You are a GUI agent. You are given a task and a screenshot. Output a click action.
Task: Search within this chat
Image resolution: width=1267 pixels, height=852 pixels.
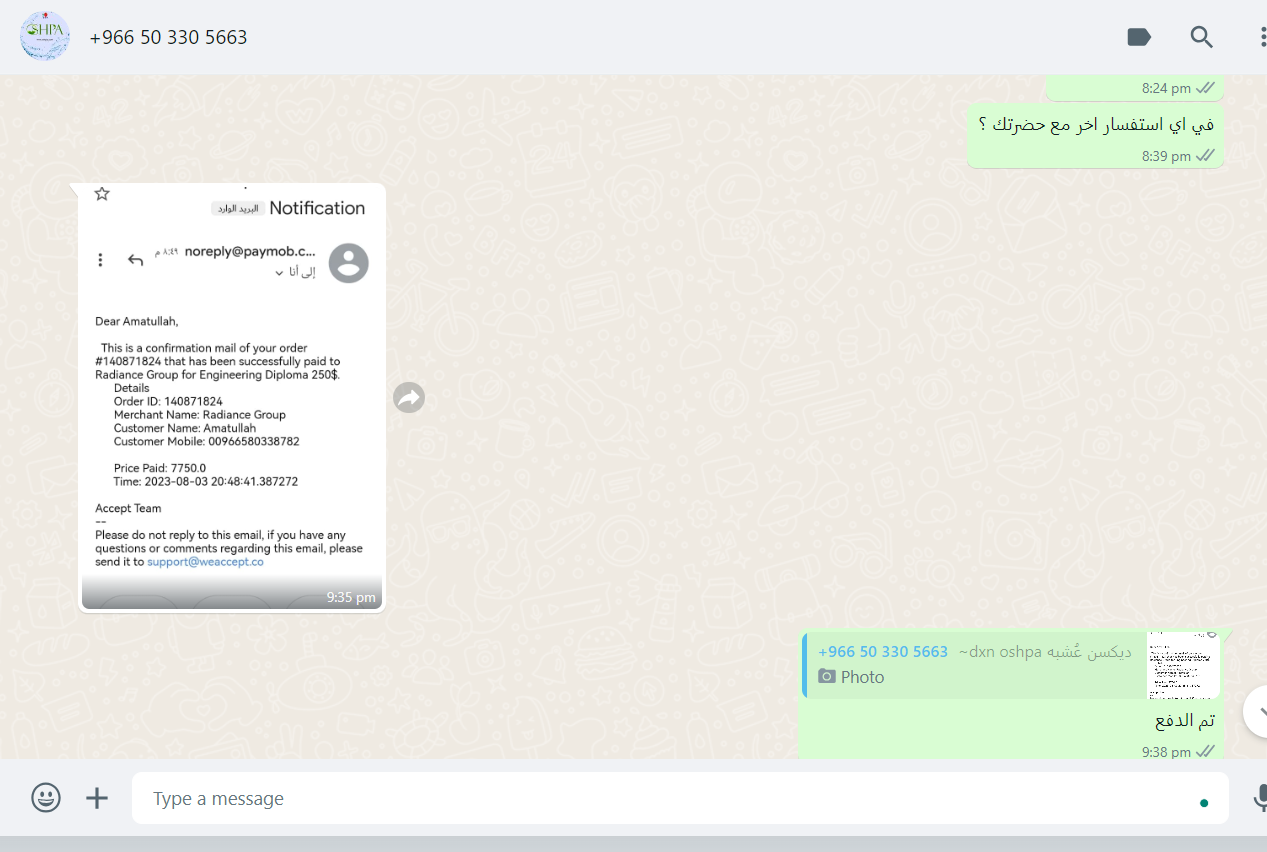pos(1201,37)
